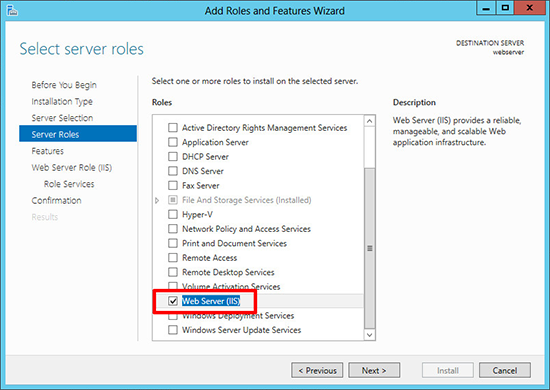The image size is (550, 390).
Task: Uncheck the Web Server (IIS) checkbox
Action: (173, 301)
